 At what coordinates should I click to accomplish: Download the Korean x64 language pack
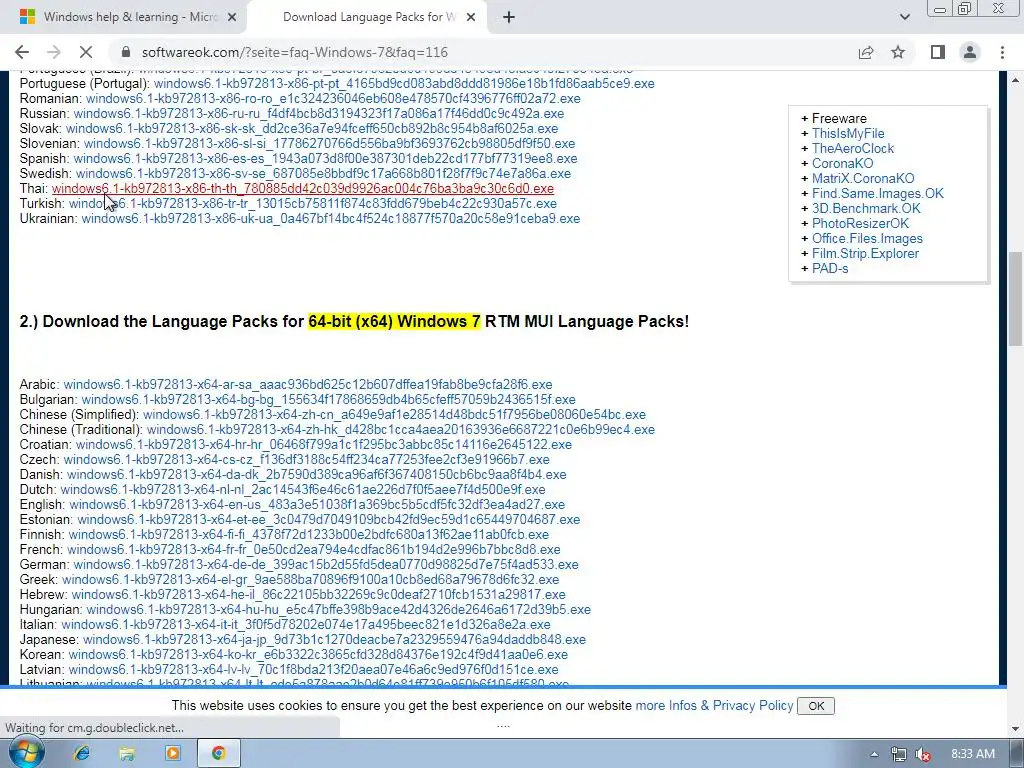click(318, 655)
